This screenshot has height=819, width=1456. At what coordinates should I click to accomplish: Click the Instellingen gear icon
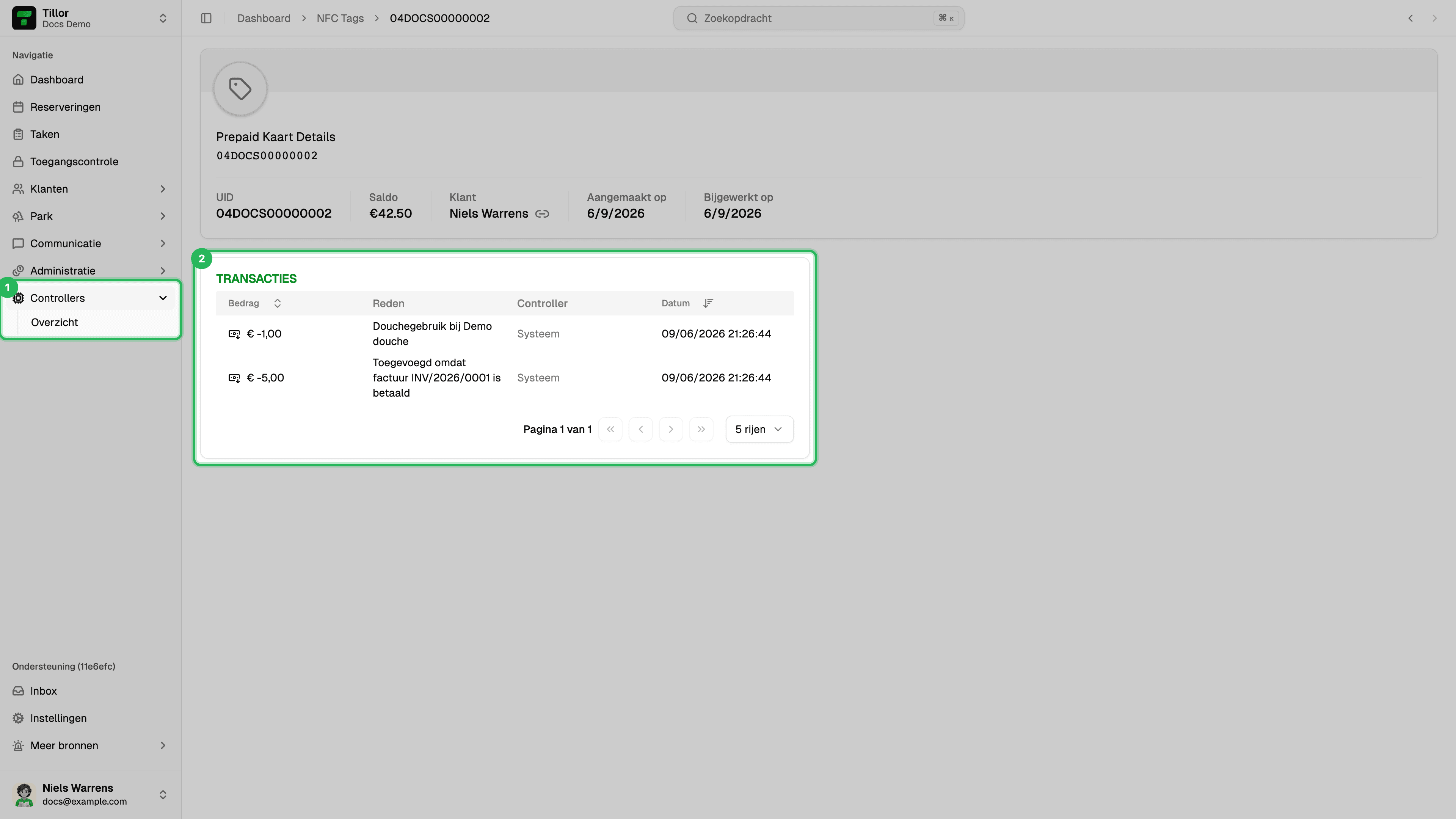click(18, 719)
